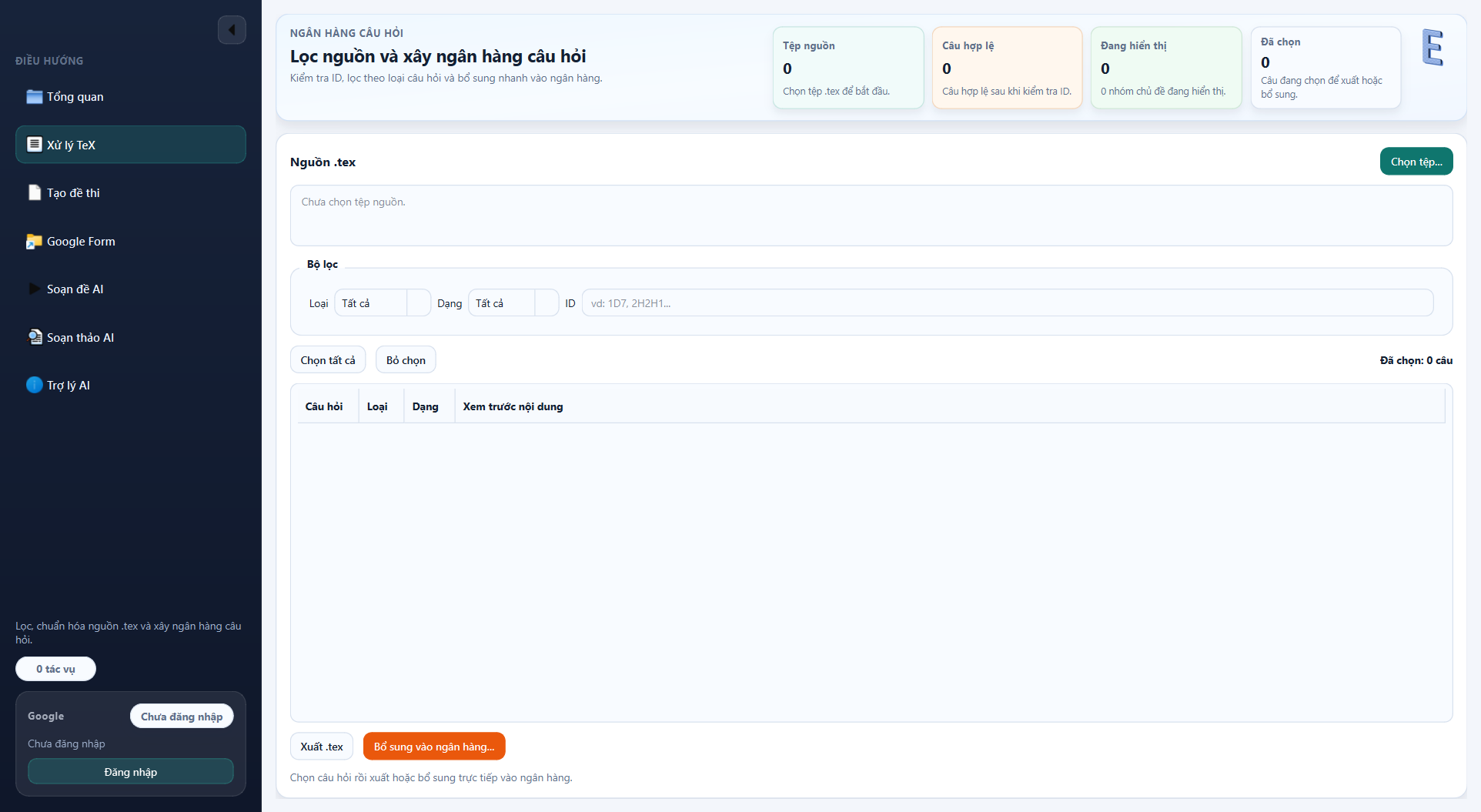Open the Dạng filter dropdown
This screenshot has height=812, width=1481.
pyautogui.click(x=513, y=303)
